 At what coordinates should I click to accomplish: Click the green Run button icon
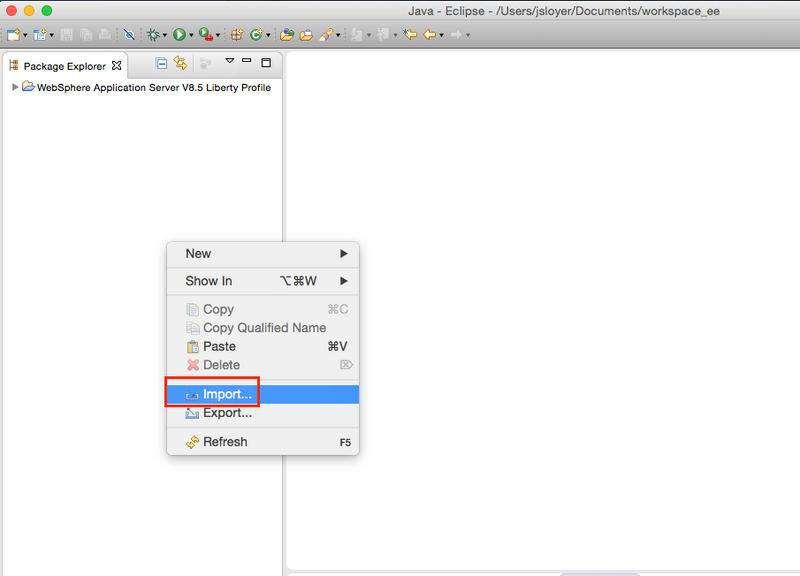pos(179,35)
